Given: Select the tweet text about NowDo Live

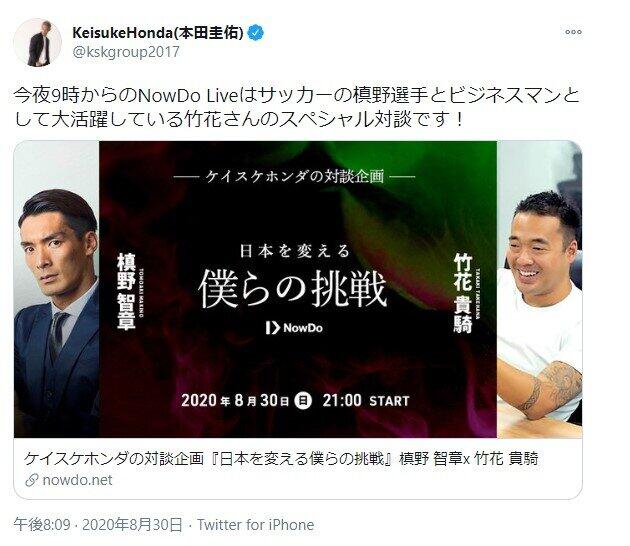Looking at the screenshot, I should pos(297,107).
